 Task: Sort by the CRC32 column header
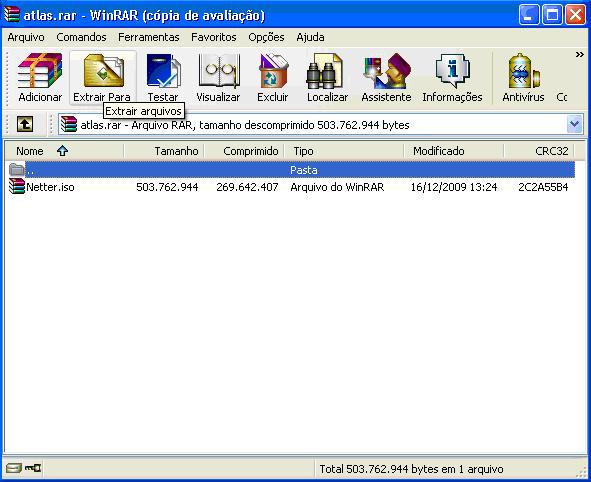[539, 151]
